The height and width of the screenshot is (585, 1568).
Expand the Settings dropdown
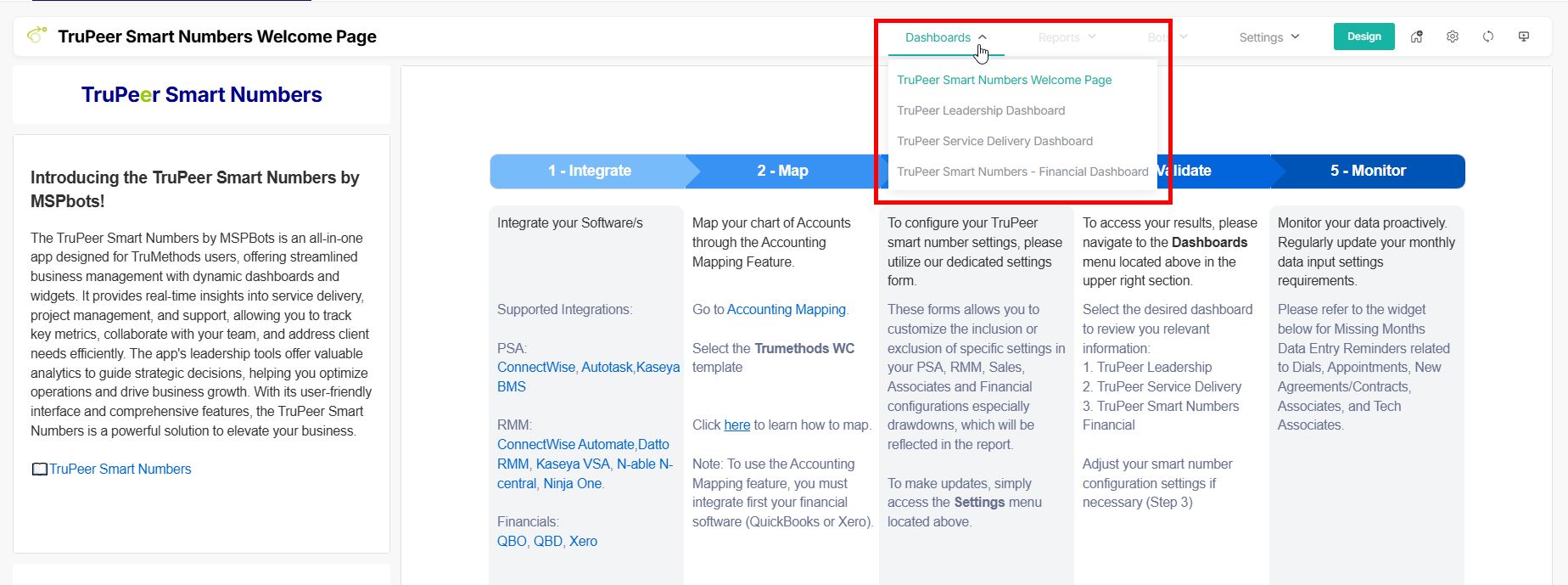(1268, 37)
